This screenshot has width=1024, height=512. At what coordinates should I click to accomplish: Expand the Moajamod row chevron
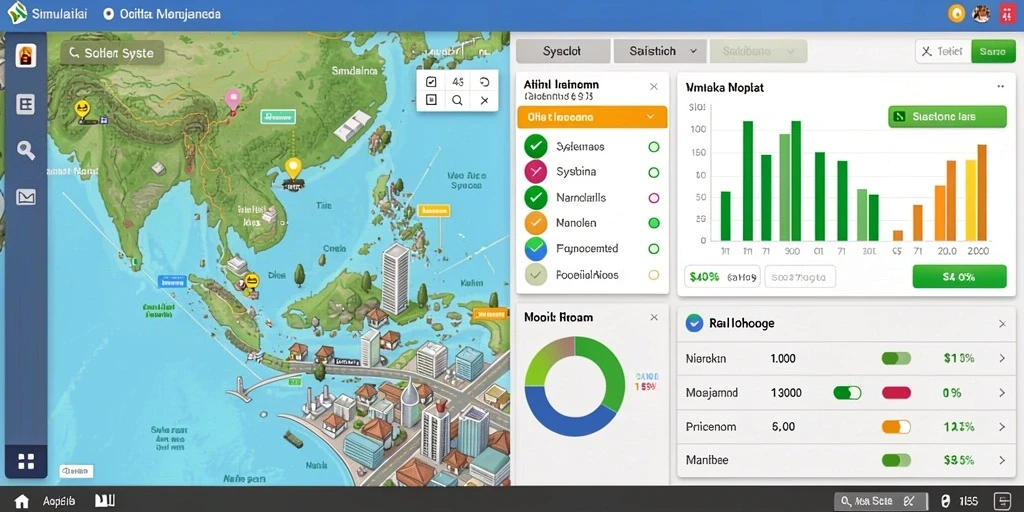[x=1002, y=392]
